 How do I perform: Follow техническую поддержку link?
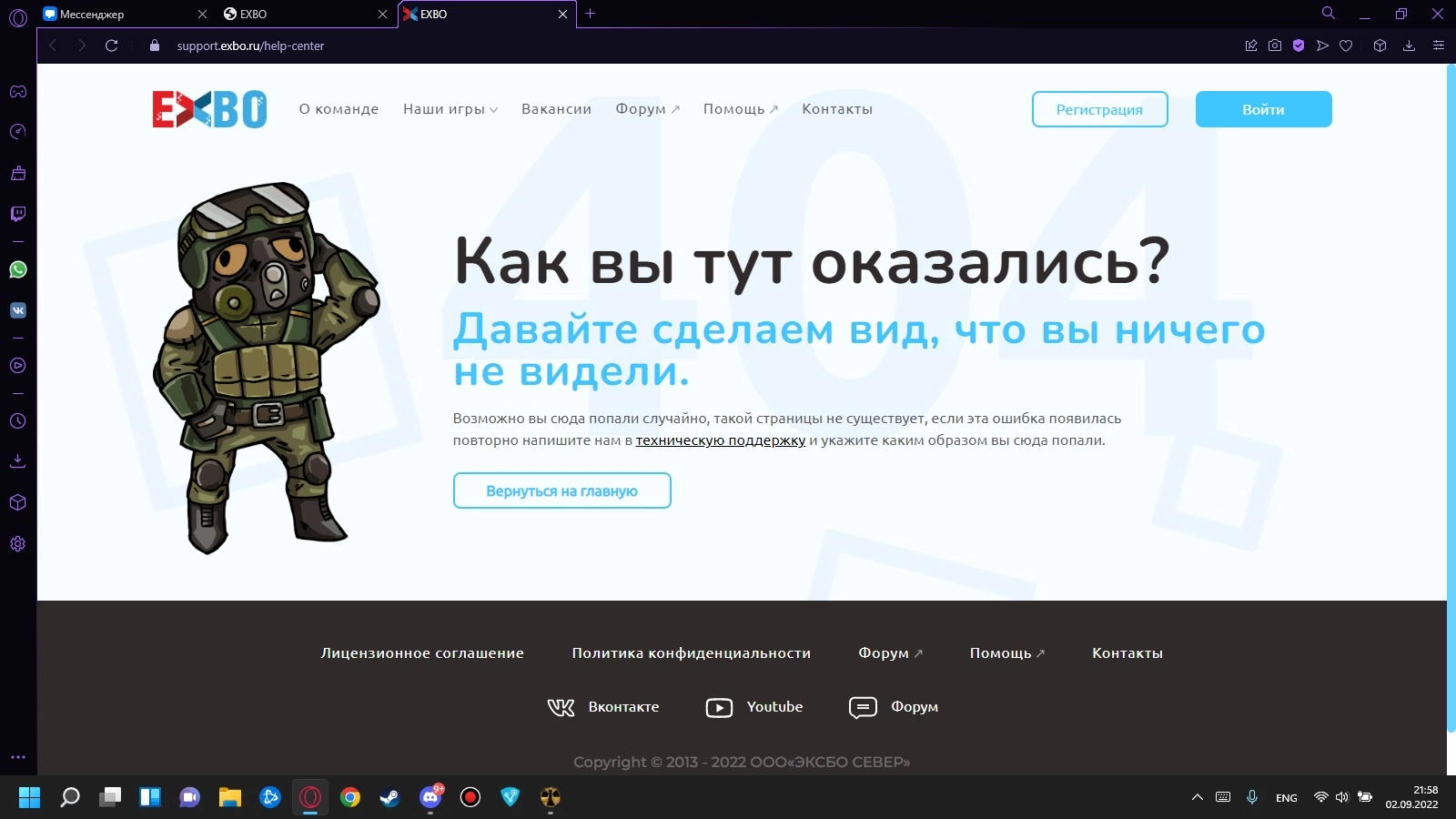pyautogui.click(x=721, y=440)
